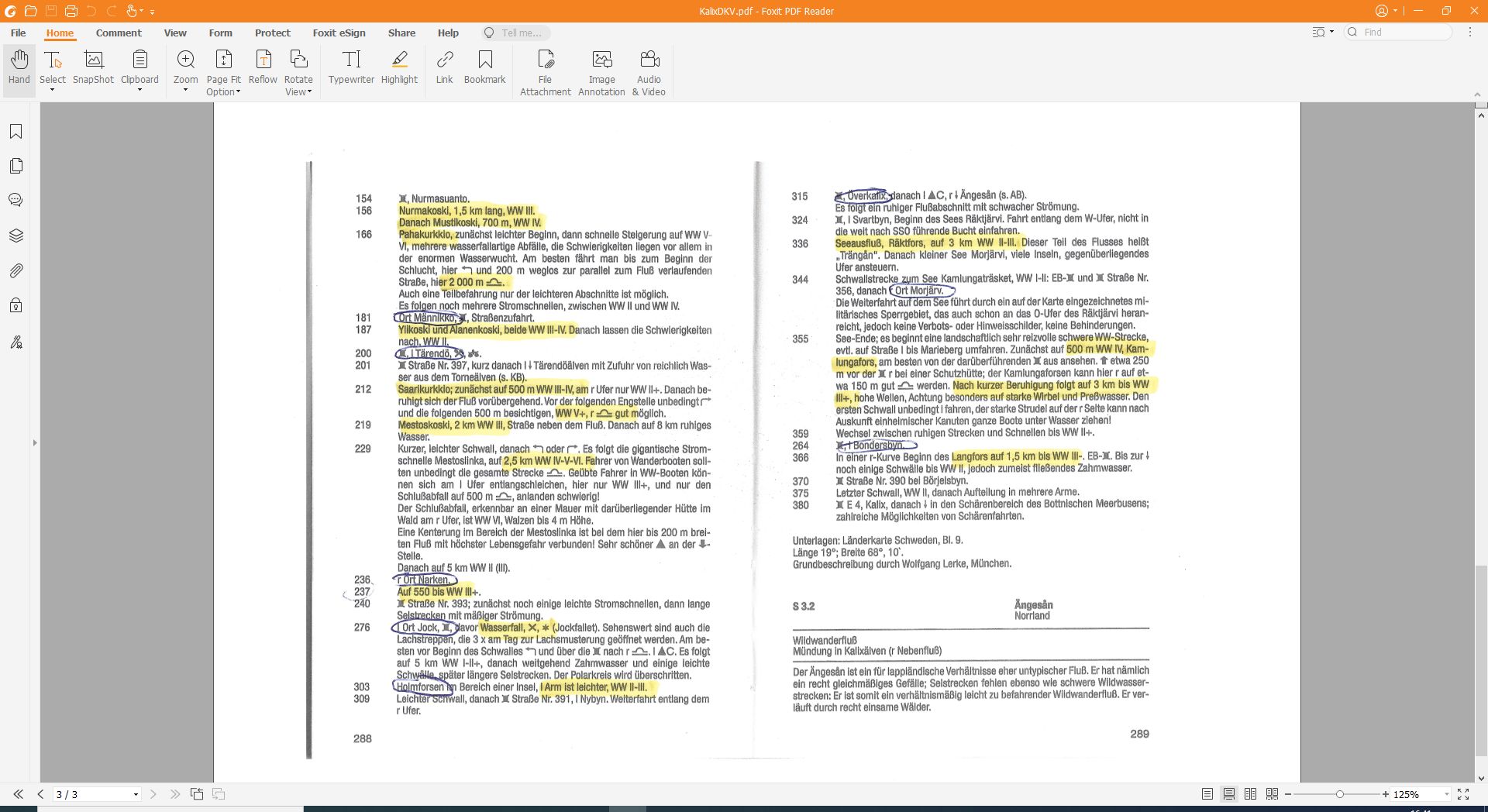Open the Pages thumbnail side panel

[15, 166]
